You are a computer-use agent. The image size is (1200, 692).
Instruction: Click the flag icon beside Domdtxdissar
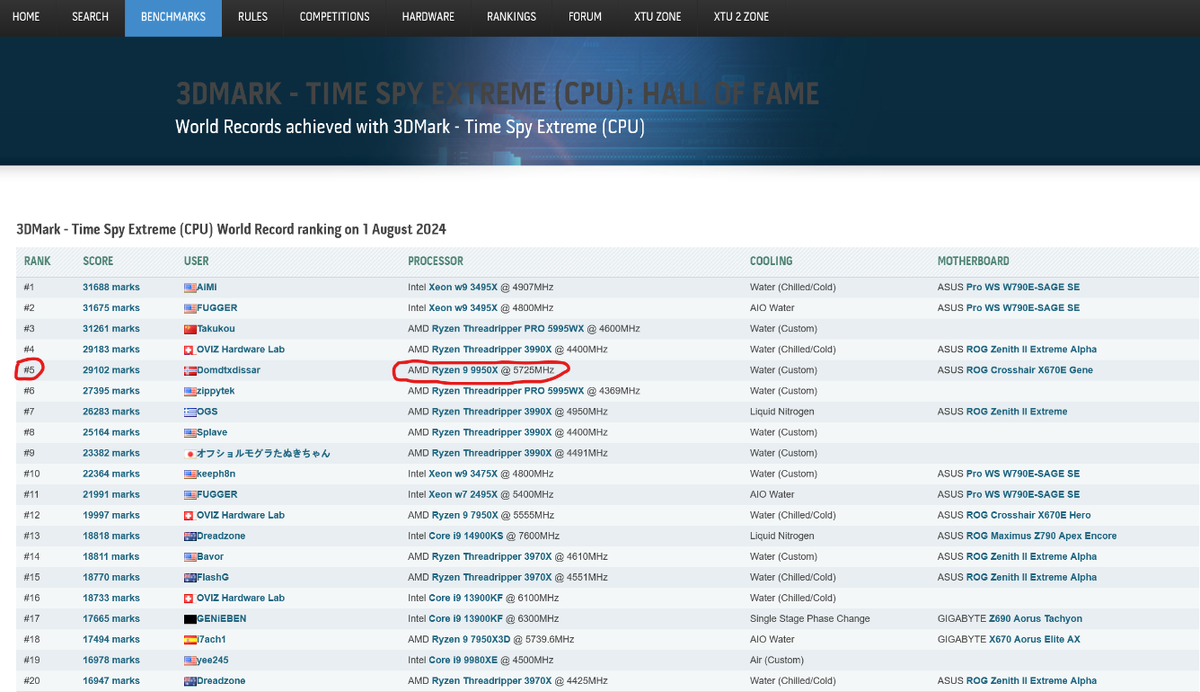pos(190,370)
